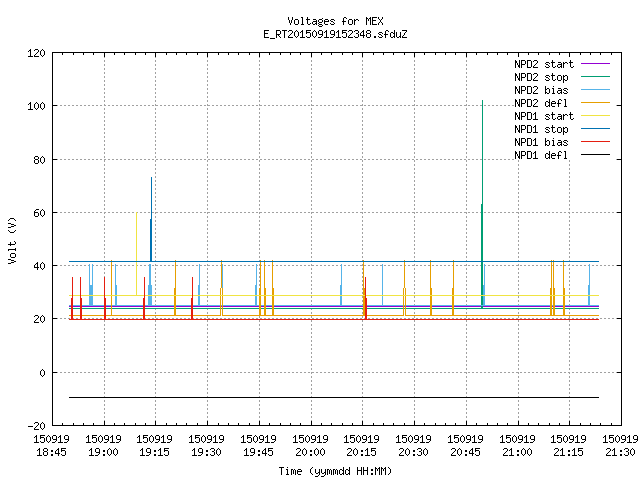Select the 'NPD1 start' legend label

(x=544, y=116)
